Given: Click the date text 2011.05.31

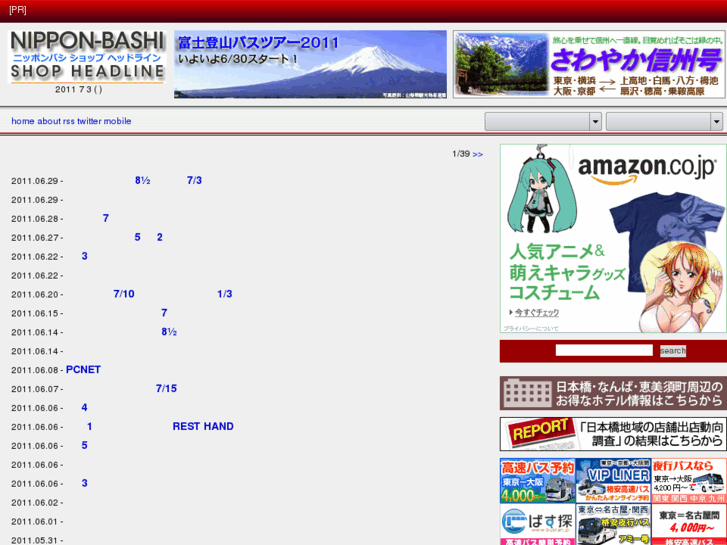Looking at the screenshot, I should [x=35, y=541].
